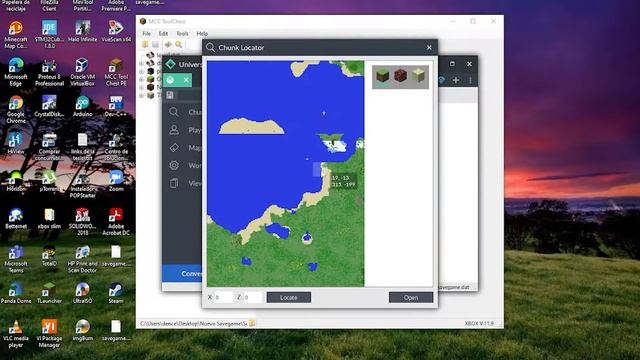Viewport: 640px width, 360px height.
Task: Select the grass block dimension icon
Action: click(382, 76)
